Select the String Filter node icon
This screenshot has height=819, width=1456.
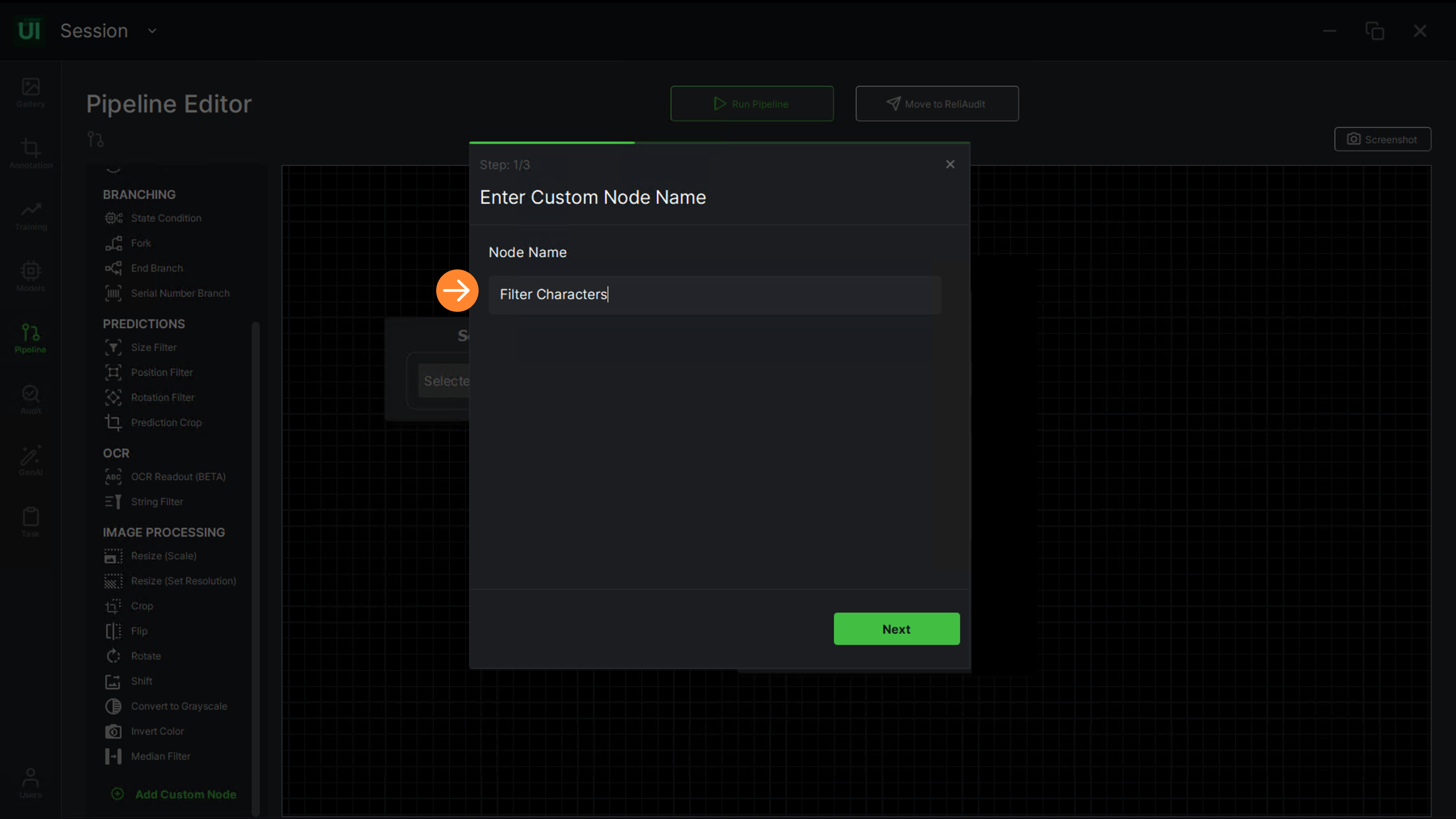tap(113, 501)
